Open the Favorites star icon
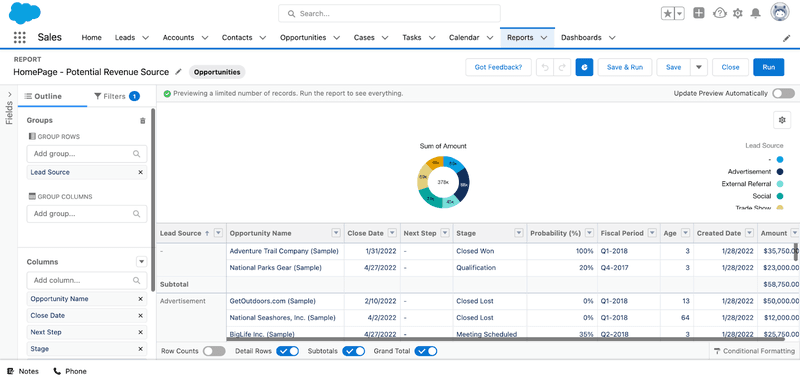Viewport: 800px width, 382px height. coord(667,14)
